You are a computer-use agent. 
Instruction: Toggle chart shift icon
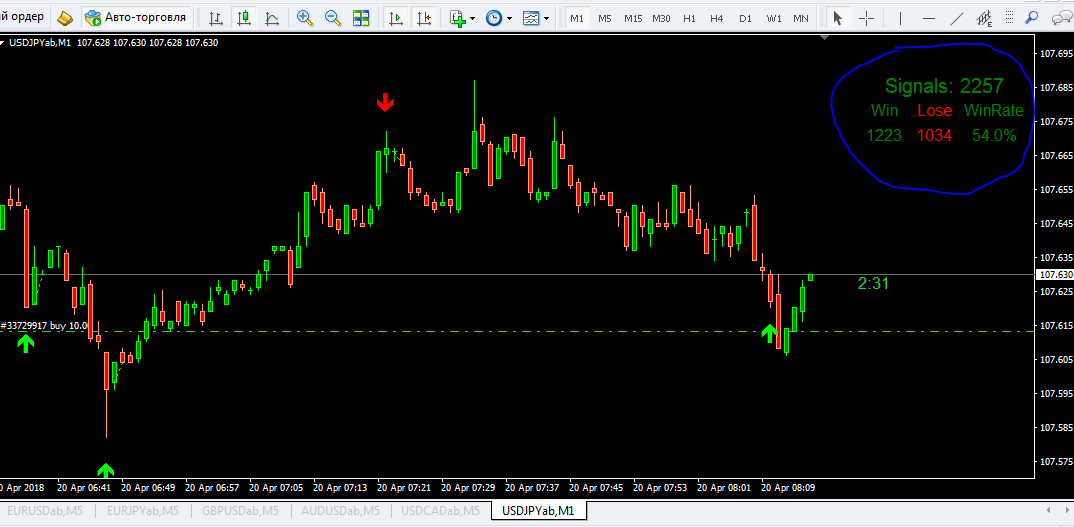click(x=424, y=18)
